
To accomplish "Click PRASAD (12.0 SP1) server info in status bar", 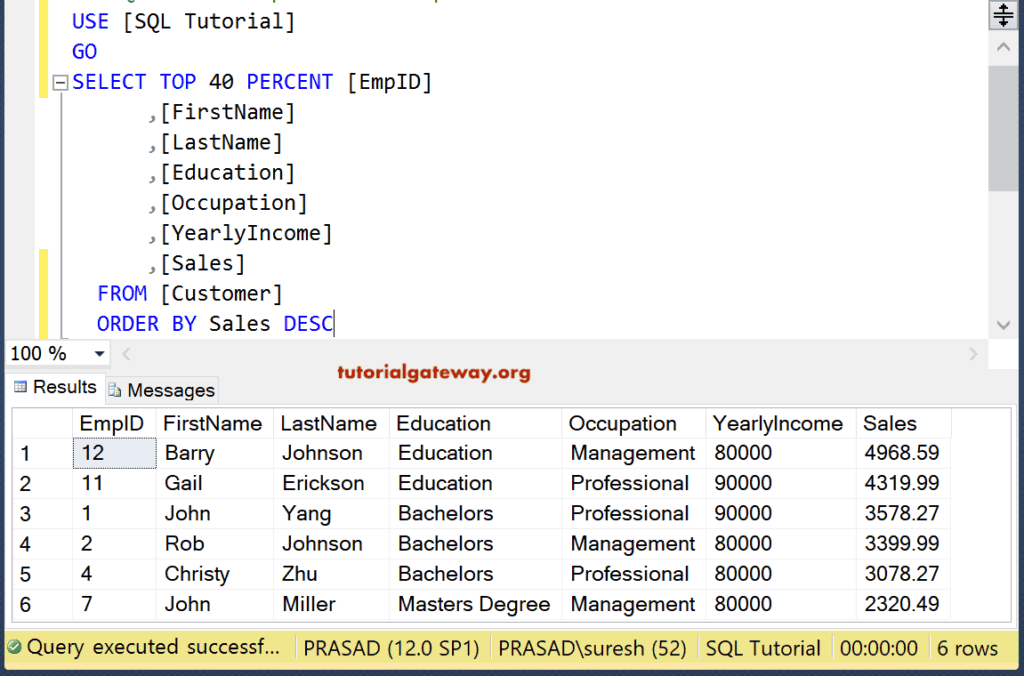I will click(391, 647).
